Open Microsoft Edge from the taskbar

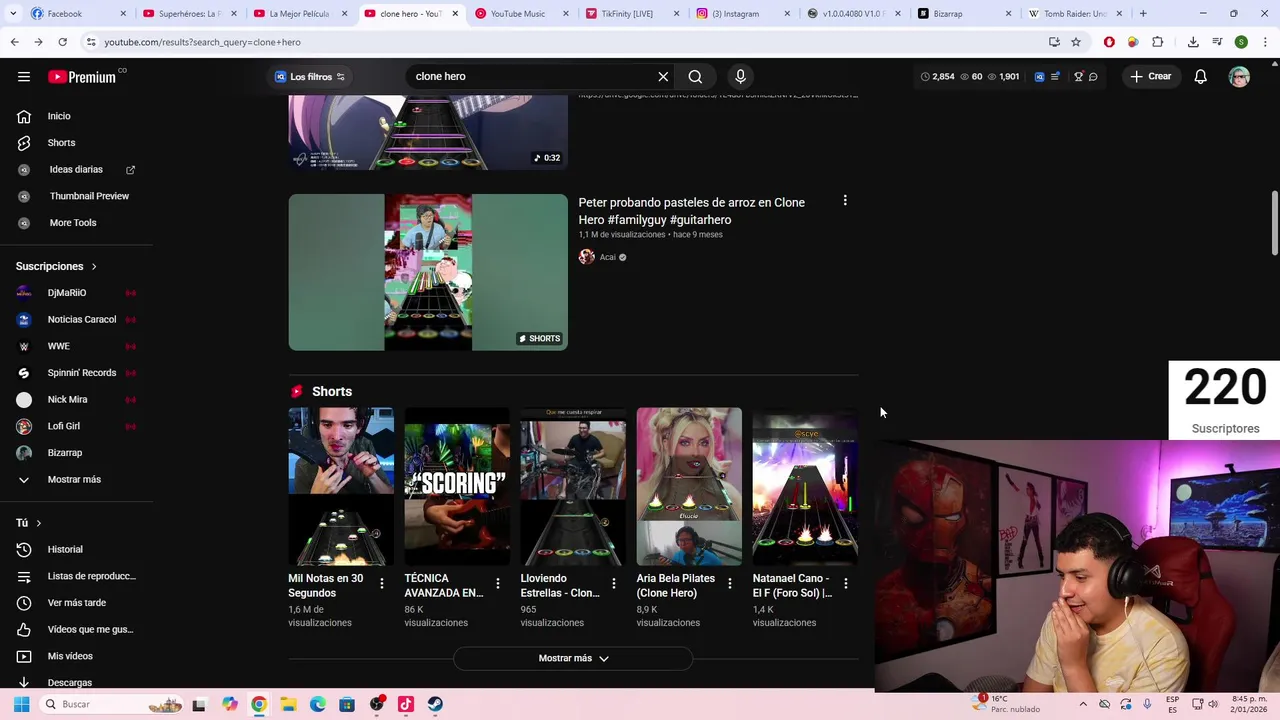pos(317,704)
